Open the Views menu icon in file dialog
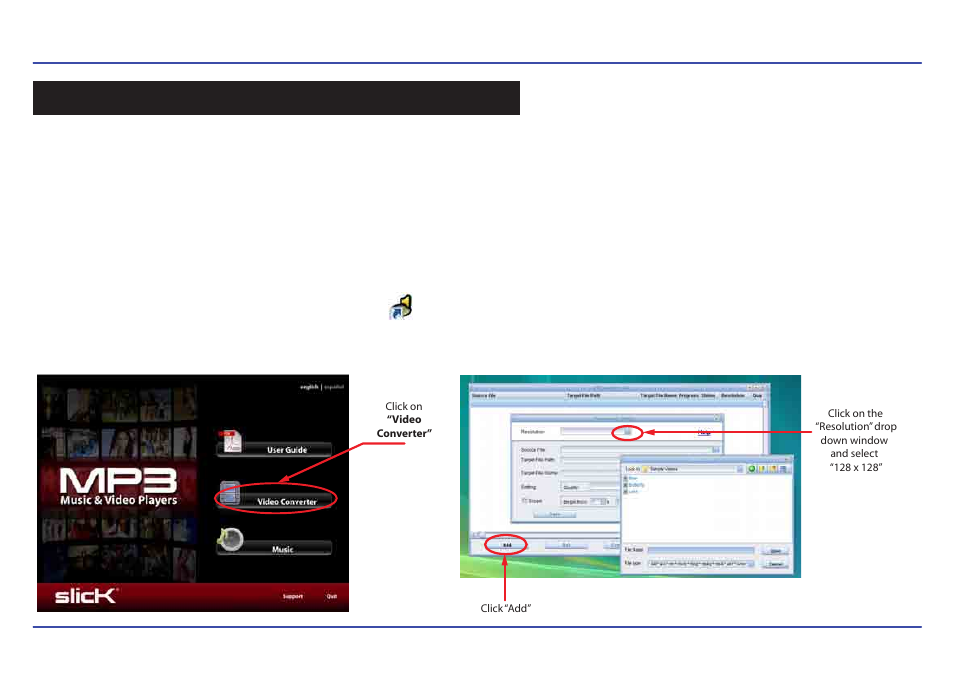Screen dimensions: 954x691 click(x=783, y=469)
